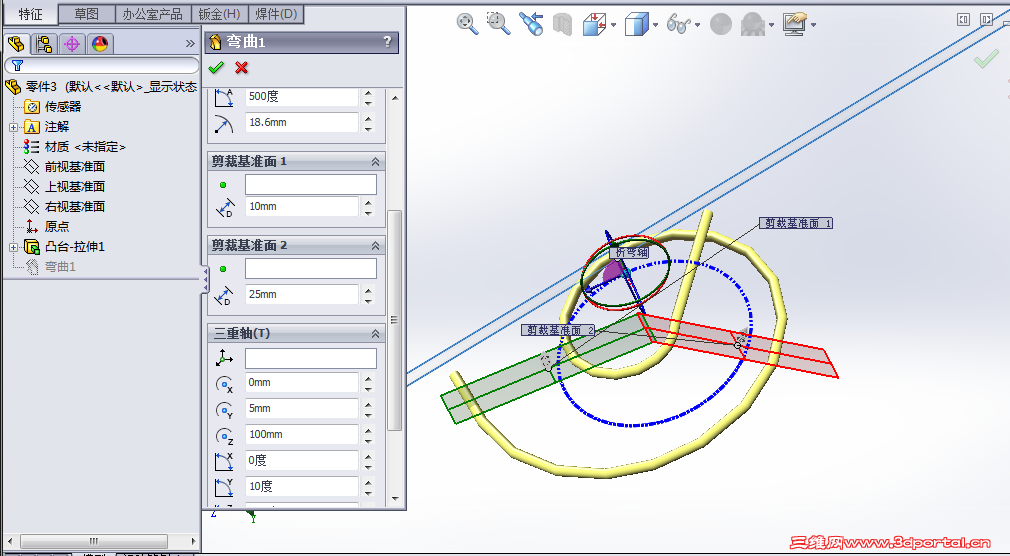Click the 10度 Y rotation angle field
Viewport: 1010px width, 556px height.
point(301,486)
